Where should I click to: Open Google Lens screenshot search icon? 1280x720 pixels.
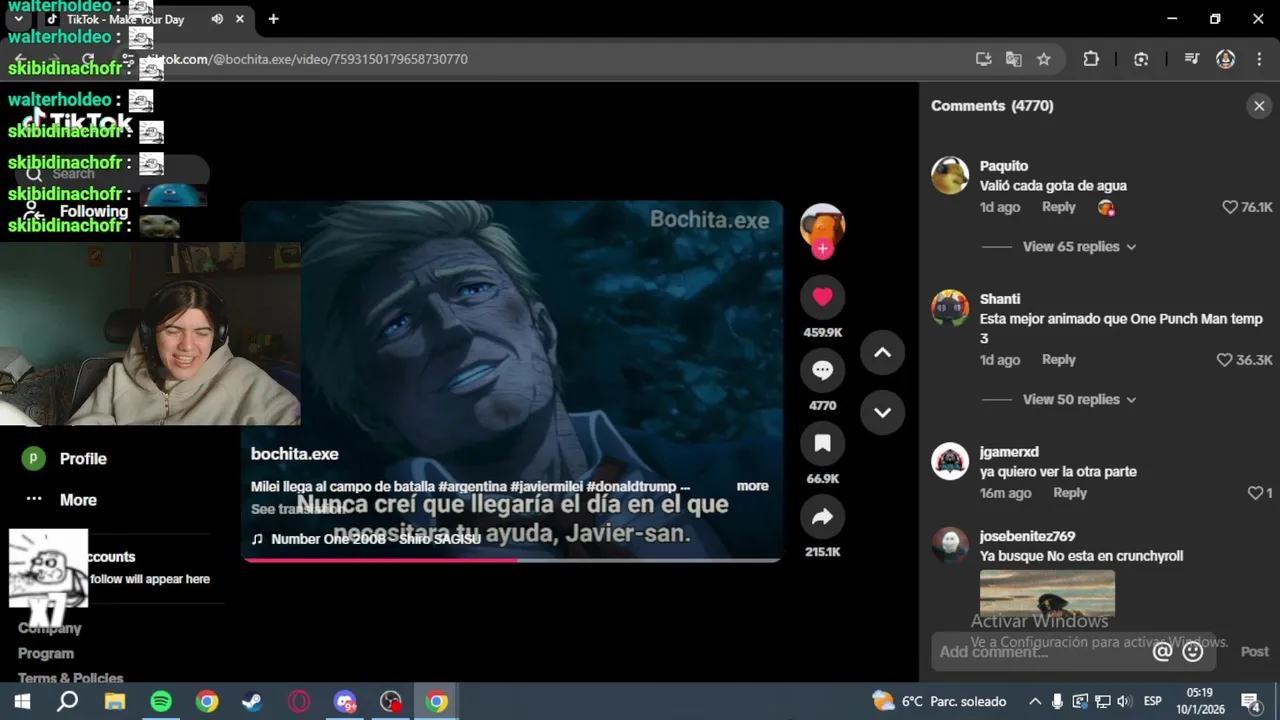1141,59
